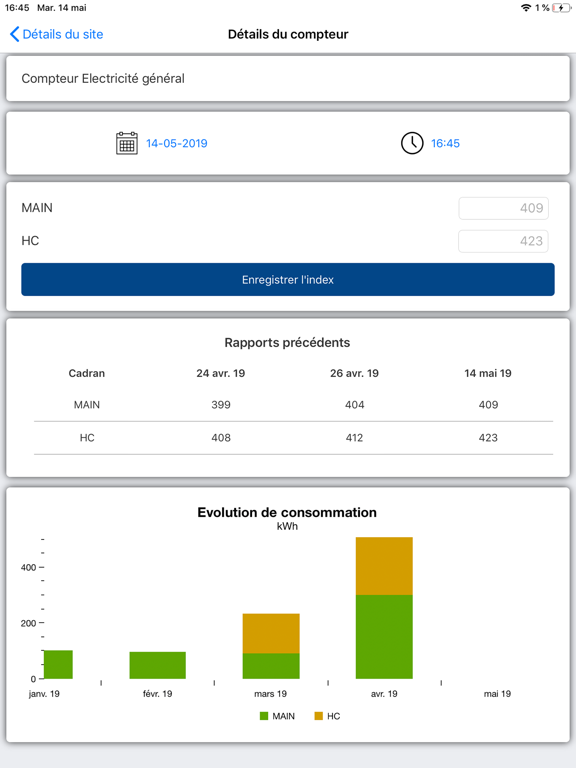Viewport: 576px width, 768px height.
Task: Go back to Détails du site
Action: click(x=56, y=34)
